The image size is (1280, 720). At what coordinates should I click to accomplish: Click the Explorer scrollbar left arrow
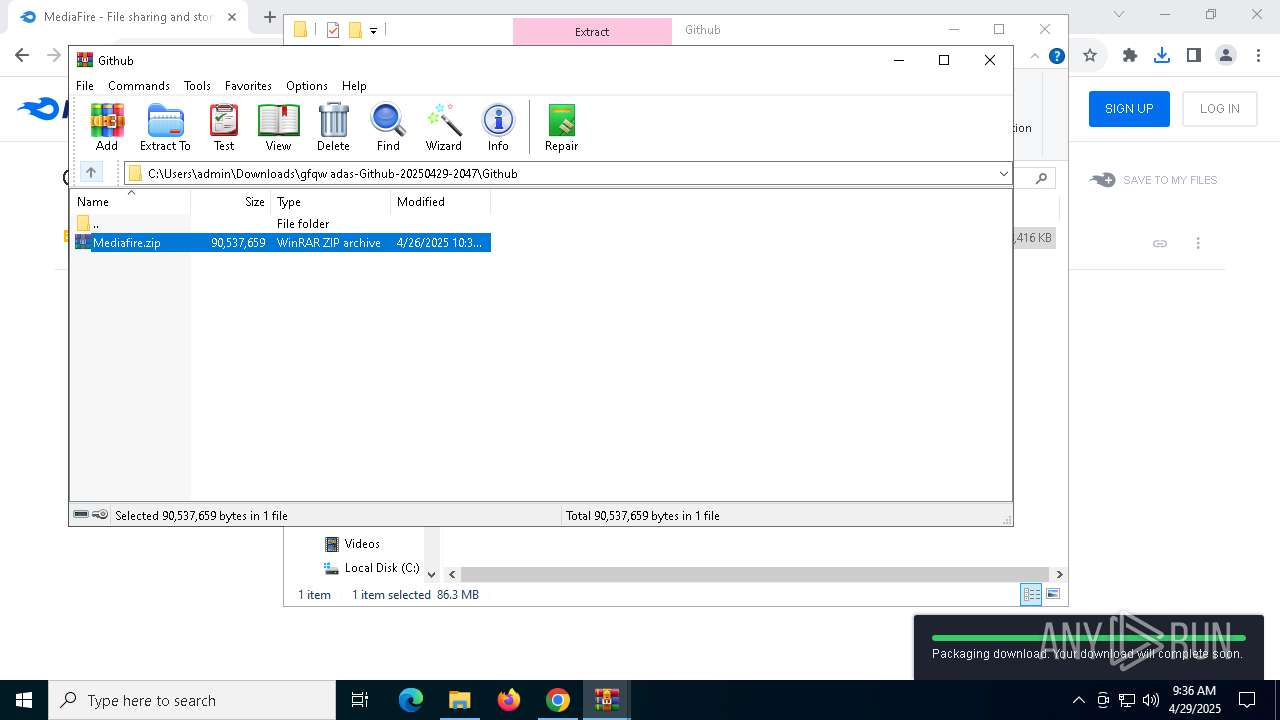pos(452,574)
